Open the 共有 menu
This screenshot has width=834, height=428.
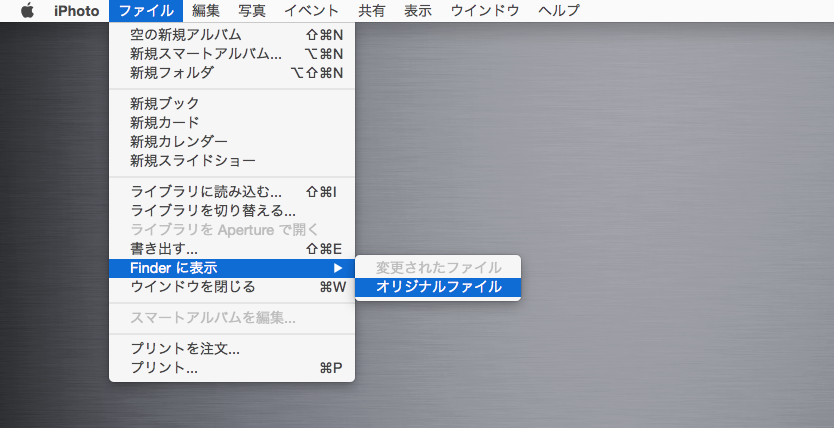(371, 11)
